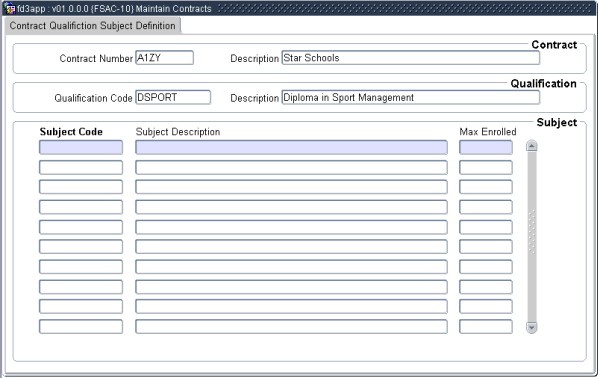Click the second row's Subject Description field
This screenshot has width=600, height=378.
coord(291,167)
